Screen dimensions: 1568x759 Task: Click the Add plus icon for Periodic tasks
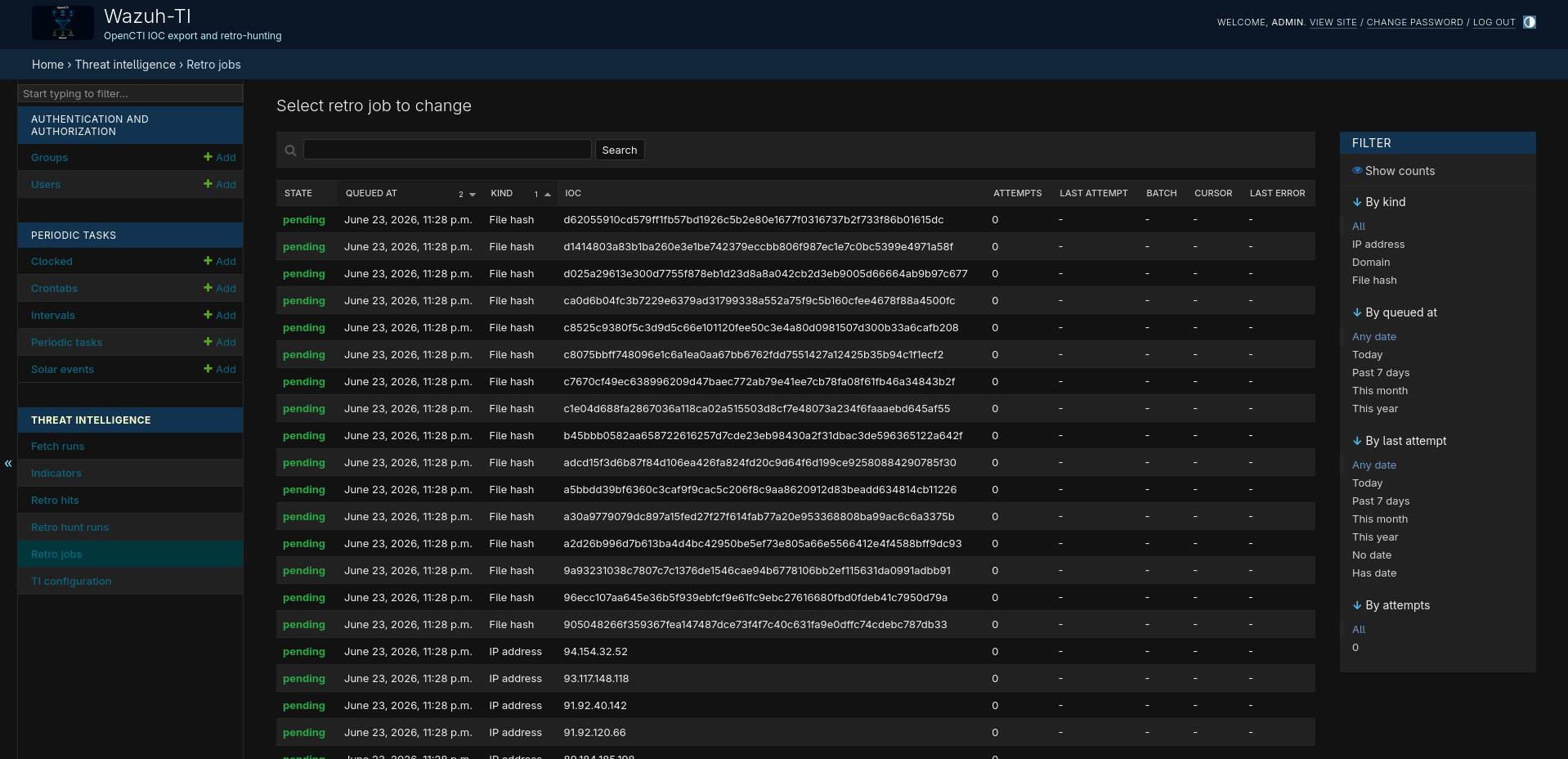(208, 342)
